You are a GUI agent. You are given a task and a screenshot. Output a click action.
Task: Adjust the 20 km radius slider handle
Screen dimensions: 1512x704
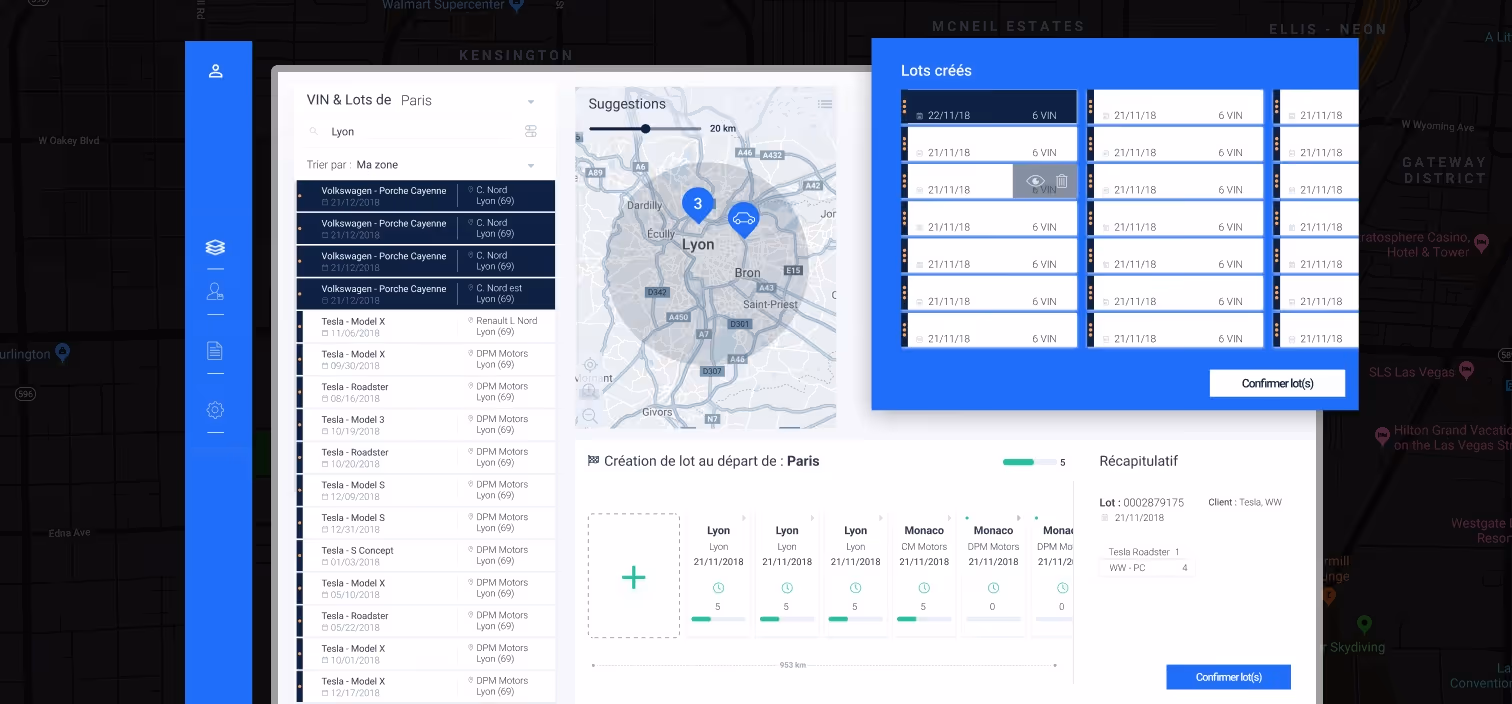[646, 128]
